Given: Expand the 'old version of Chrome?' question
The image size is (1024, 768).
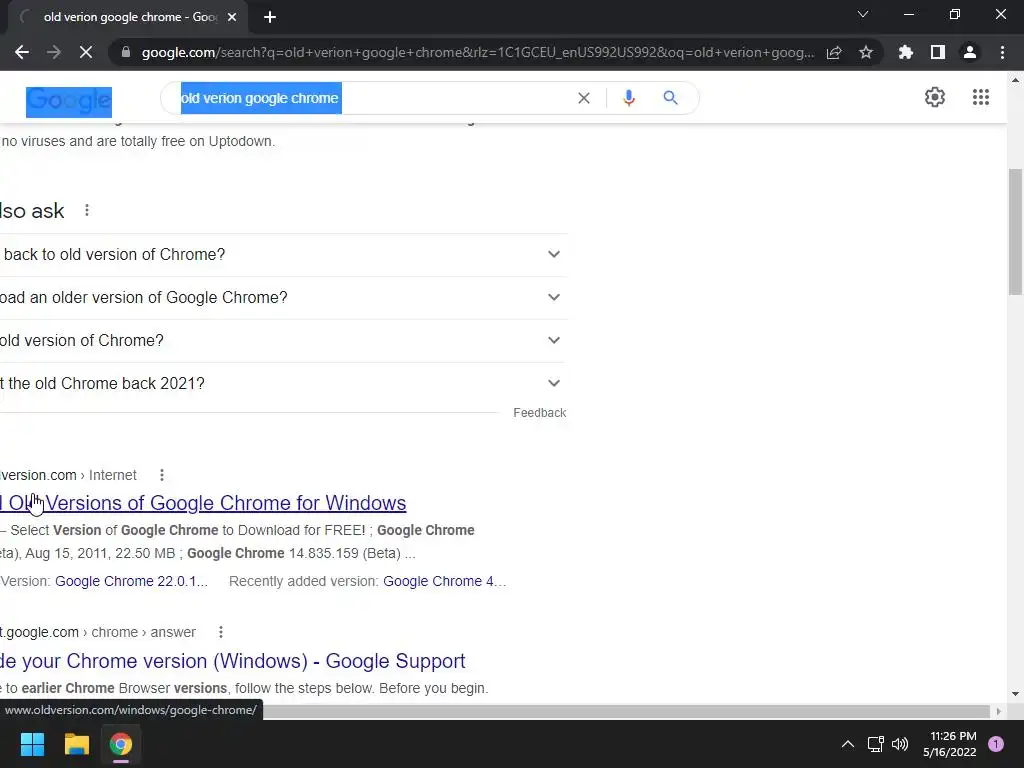Looking at the screenshot, I should tap(283, 341).
